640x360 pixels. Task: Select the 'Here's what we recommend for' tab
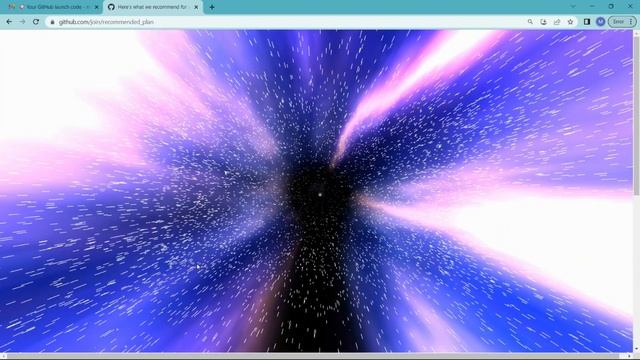(152, 7)
